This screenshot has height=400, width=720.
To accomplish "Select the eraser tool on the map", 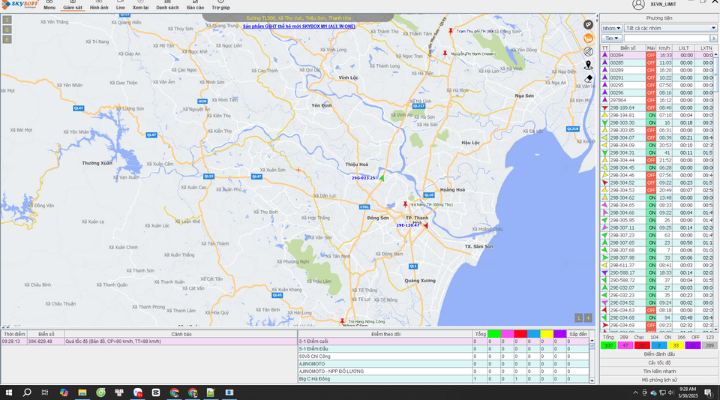I will point(588,79).
